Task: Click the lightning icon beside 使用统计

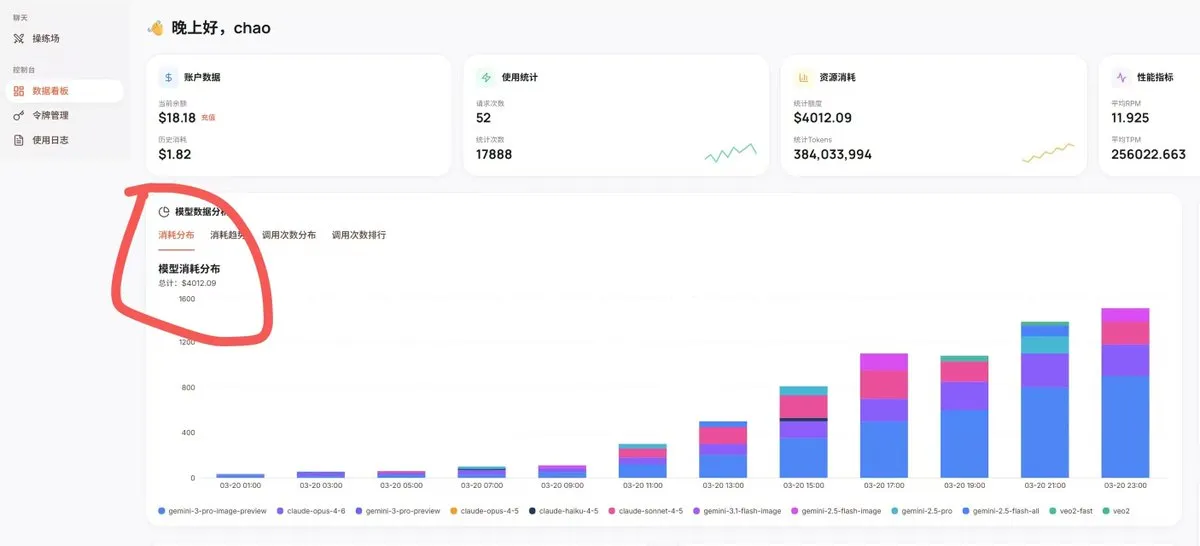Action: pos(486,77)
